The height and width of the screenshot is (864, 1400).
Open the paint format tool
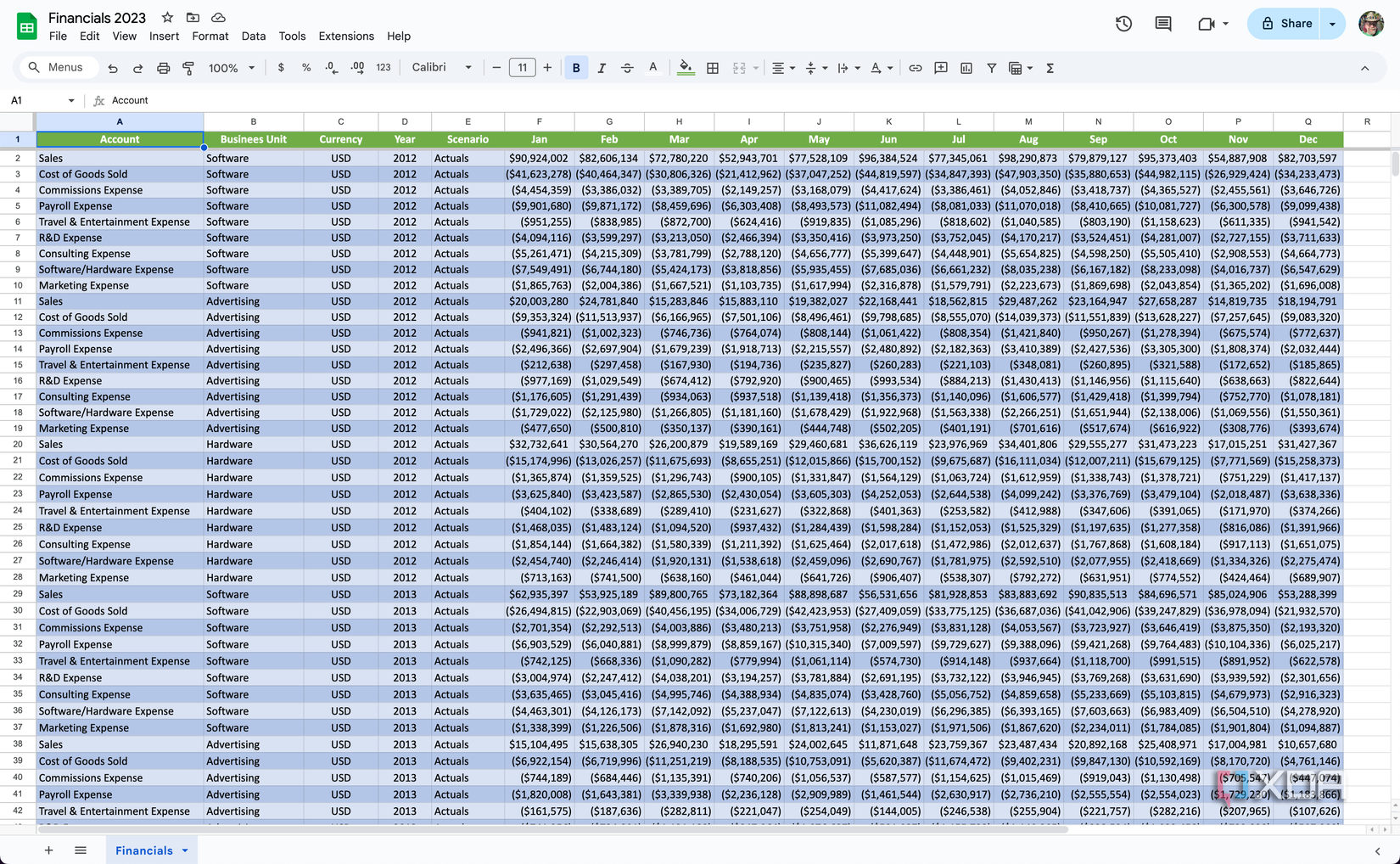point(188,68)
